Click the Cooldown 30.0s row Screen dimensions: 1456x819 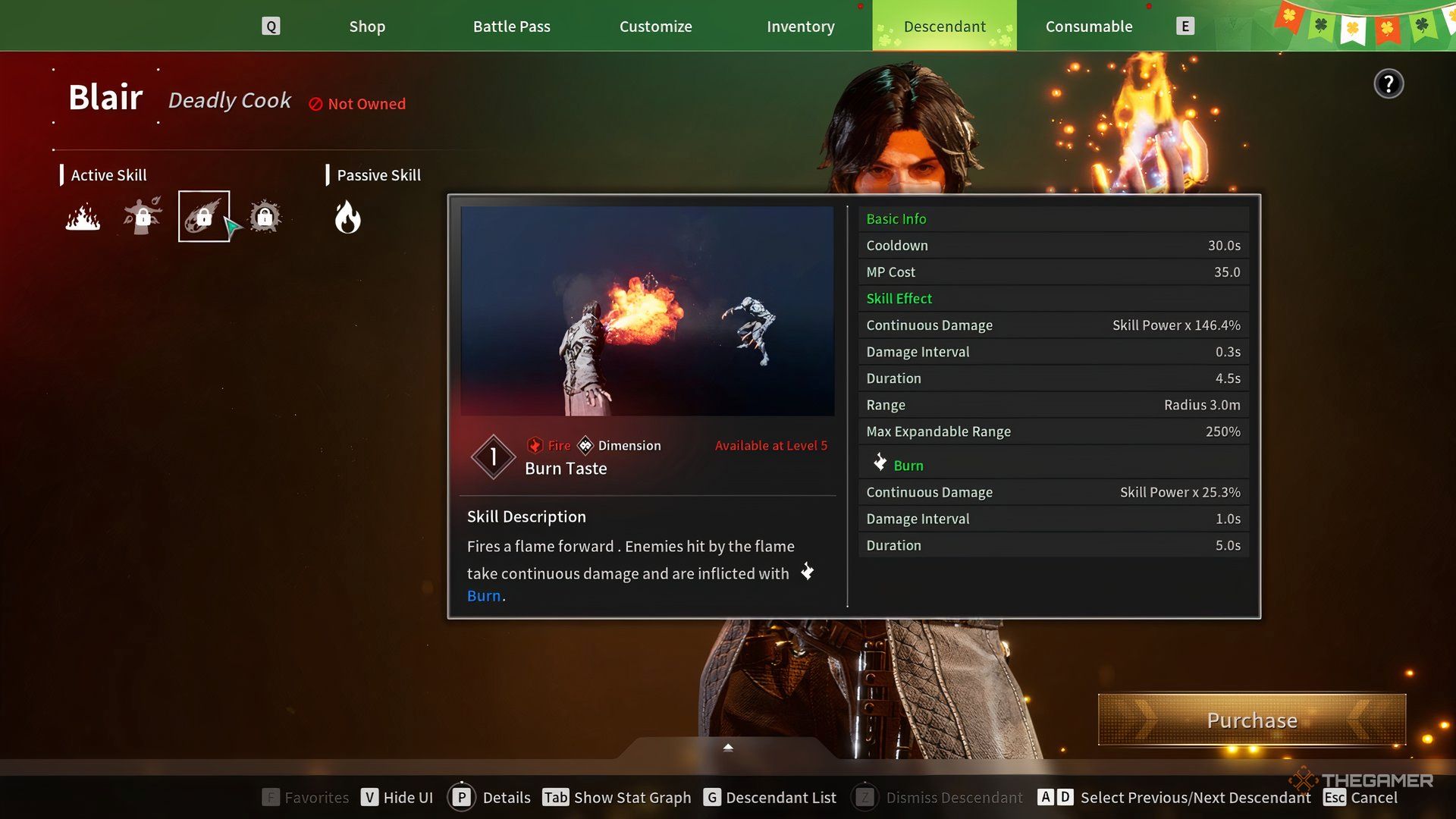click(1053, 246)
